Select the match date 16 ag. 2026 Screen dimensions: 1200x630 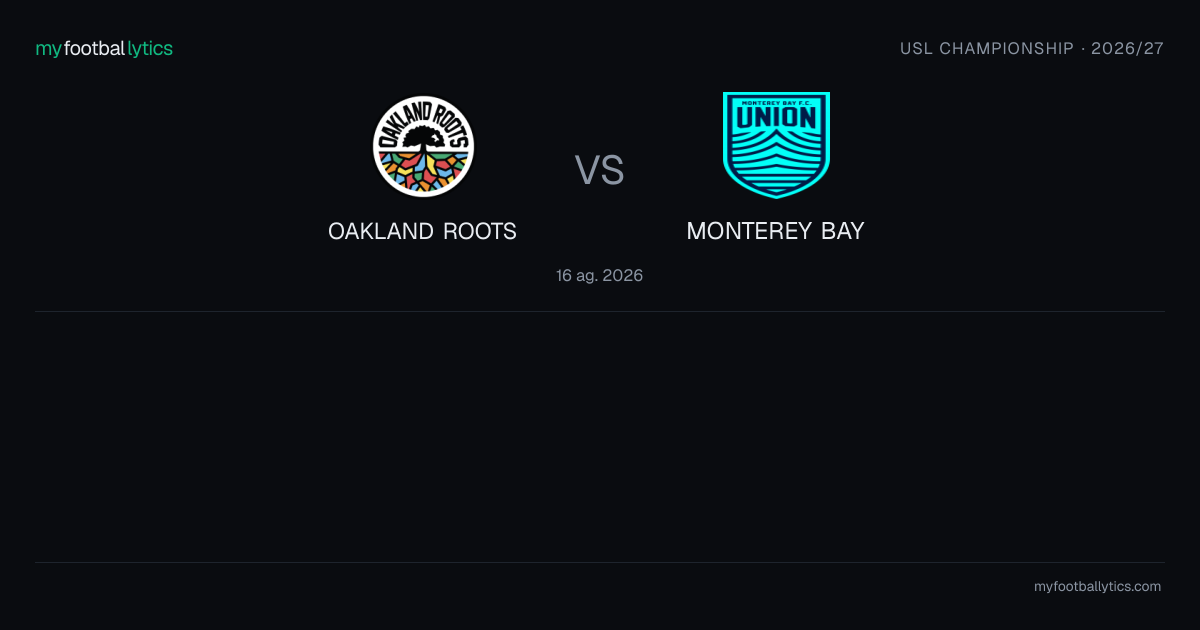[600, 275]
